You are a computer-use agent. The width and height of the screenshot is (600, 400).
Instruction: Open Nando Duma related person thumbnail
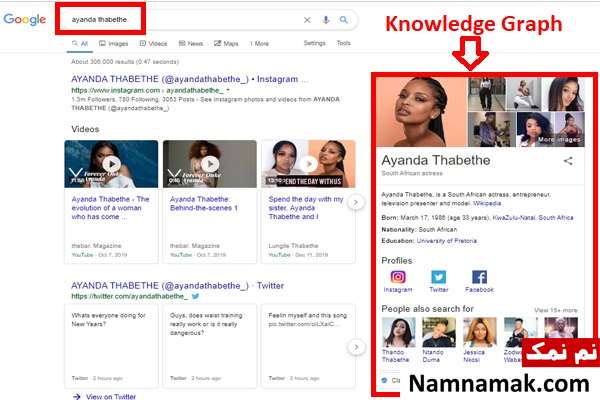[439, 332]
